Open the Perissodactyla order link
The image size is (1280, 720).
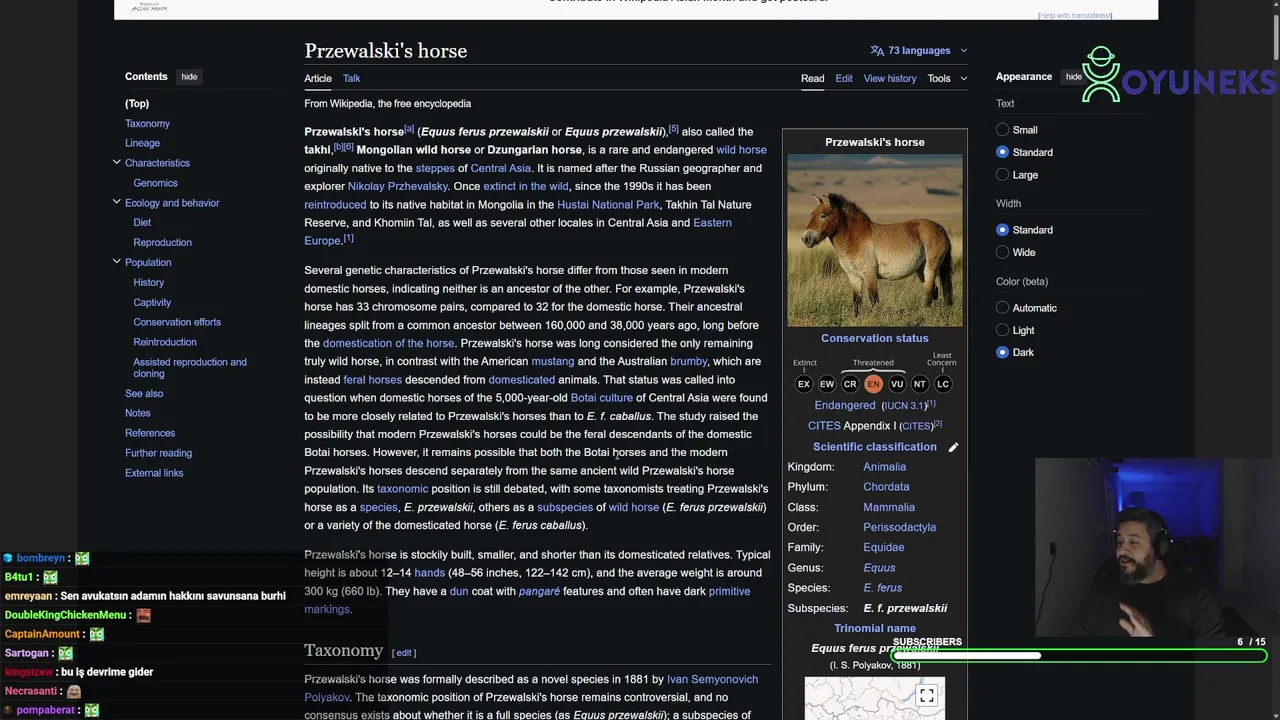point(899,527)
